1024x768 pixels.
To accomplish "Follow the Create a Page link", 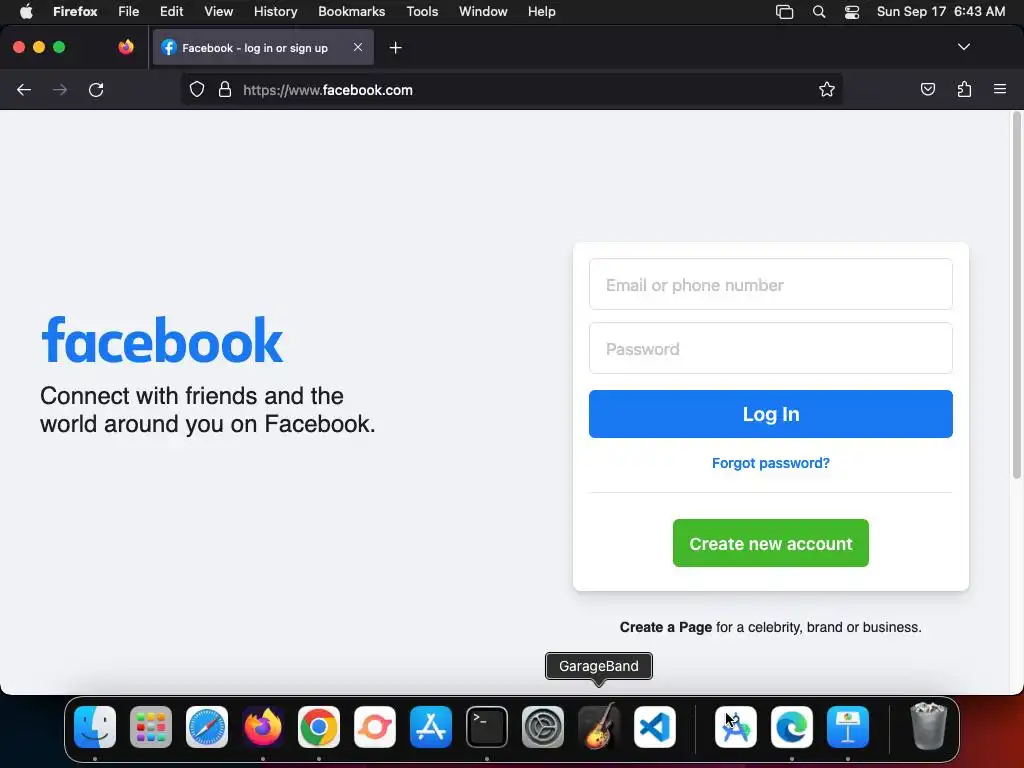I will point(665,627).
